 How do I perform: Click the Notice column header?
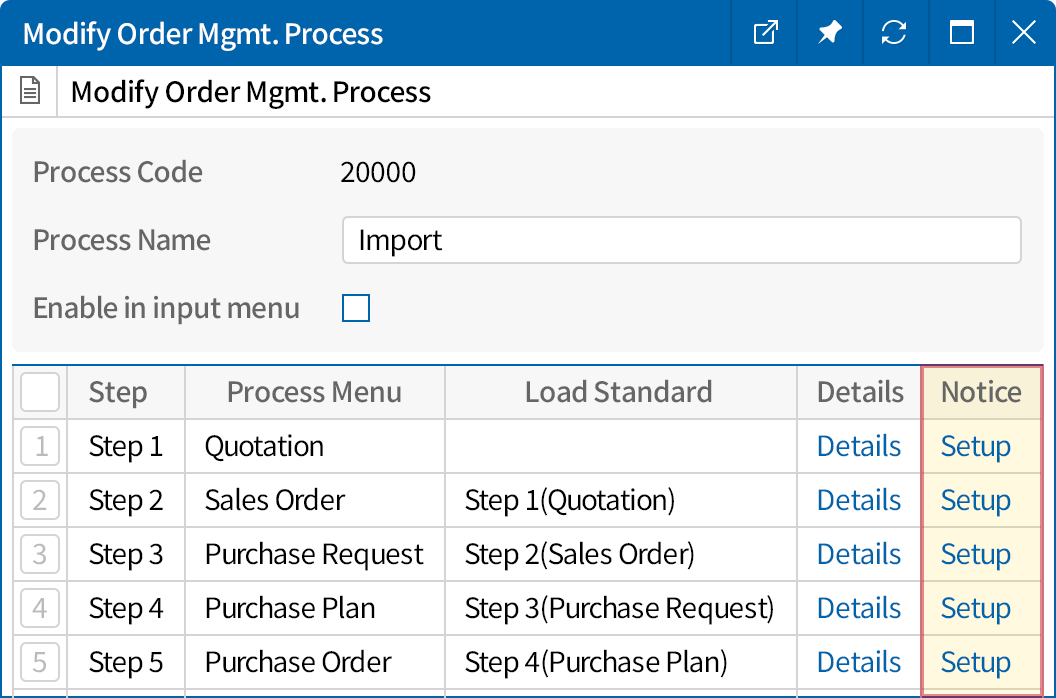[x=981, y=392]
